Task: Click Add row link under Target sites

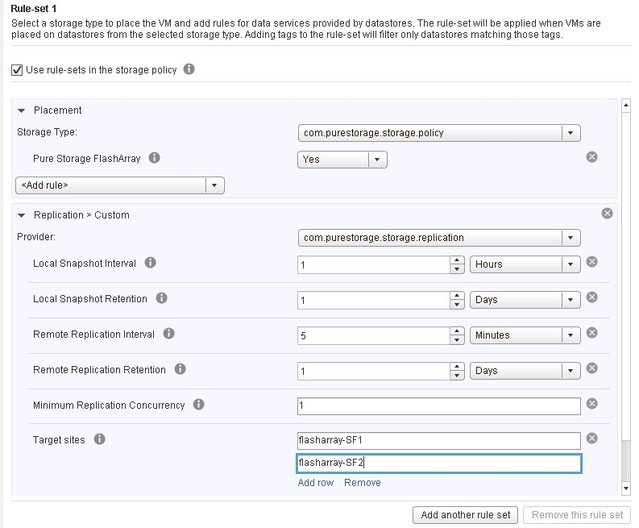Action: [315, 483]
